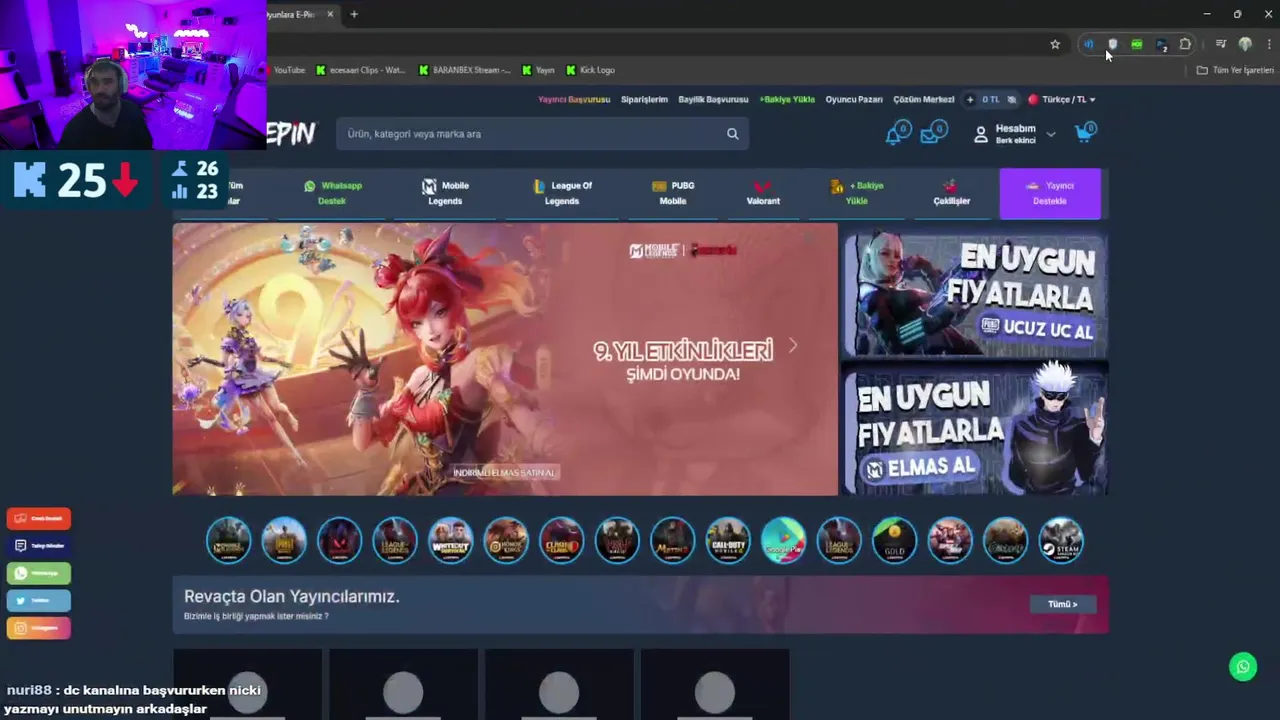Image resolution: width=1280 pixels, height=720 pixels.
Task: Open the Siparişlerim link
Action: [644, 100]
